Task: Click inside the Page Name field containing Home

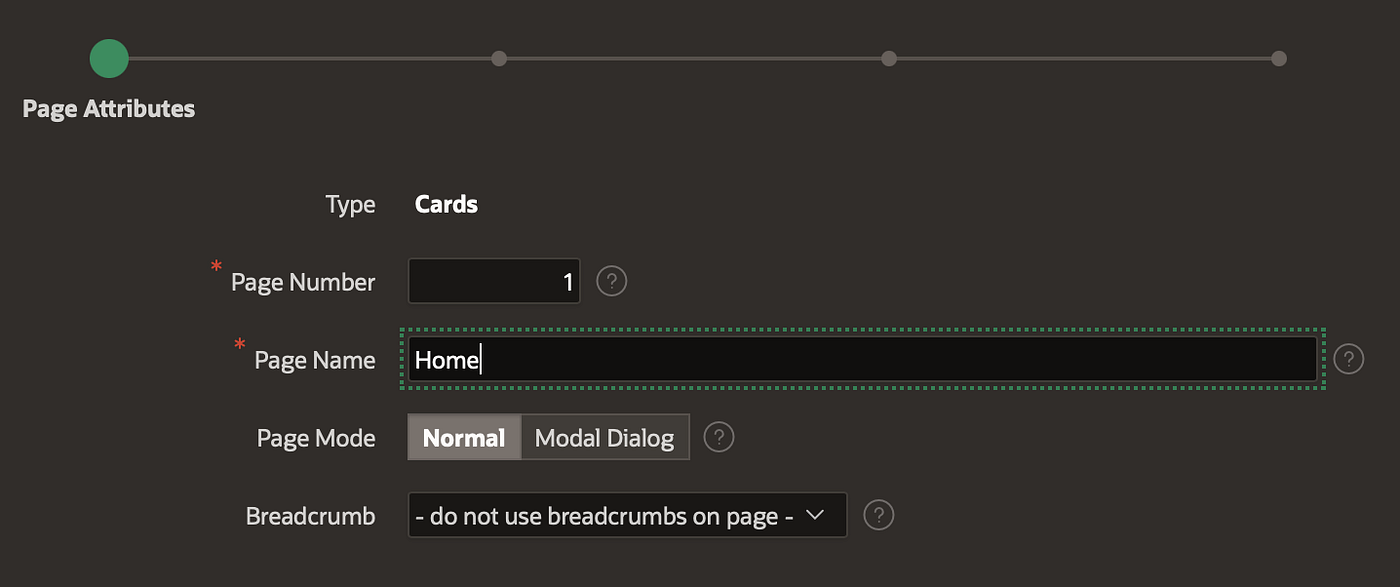Action: click(862, 359)
